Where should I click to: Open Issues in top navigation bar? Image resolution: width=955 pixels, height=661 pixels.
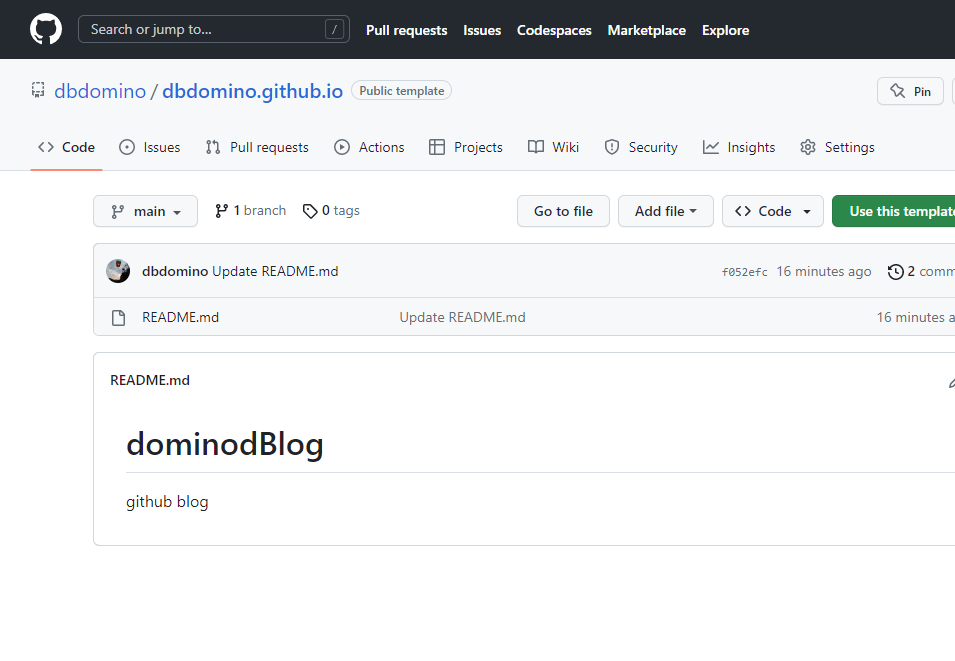(482, 30)
